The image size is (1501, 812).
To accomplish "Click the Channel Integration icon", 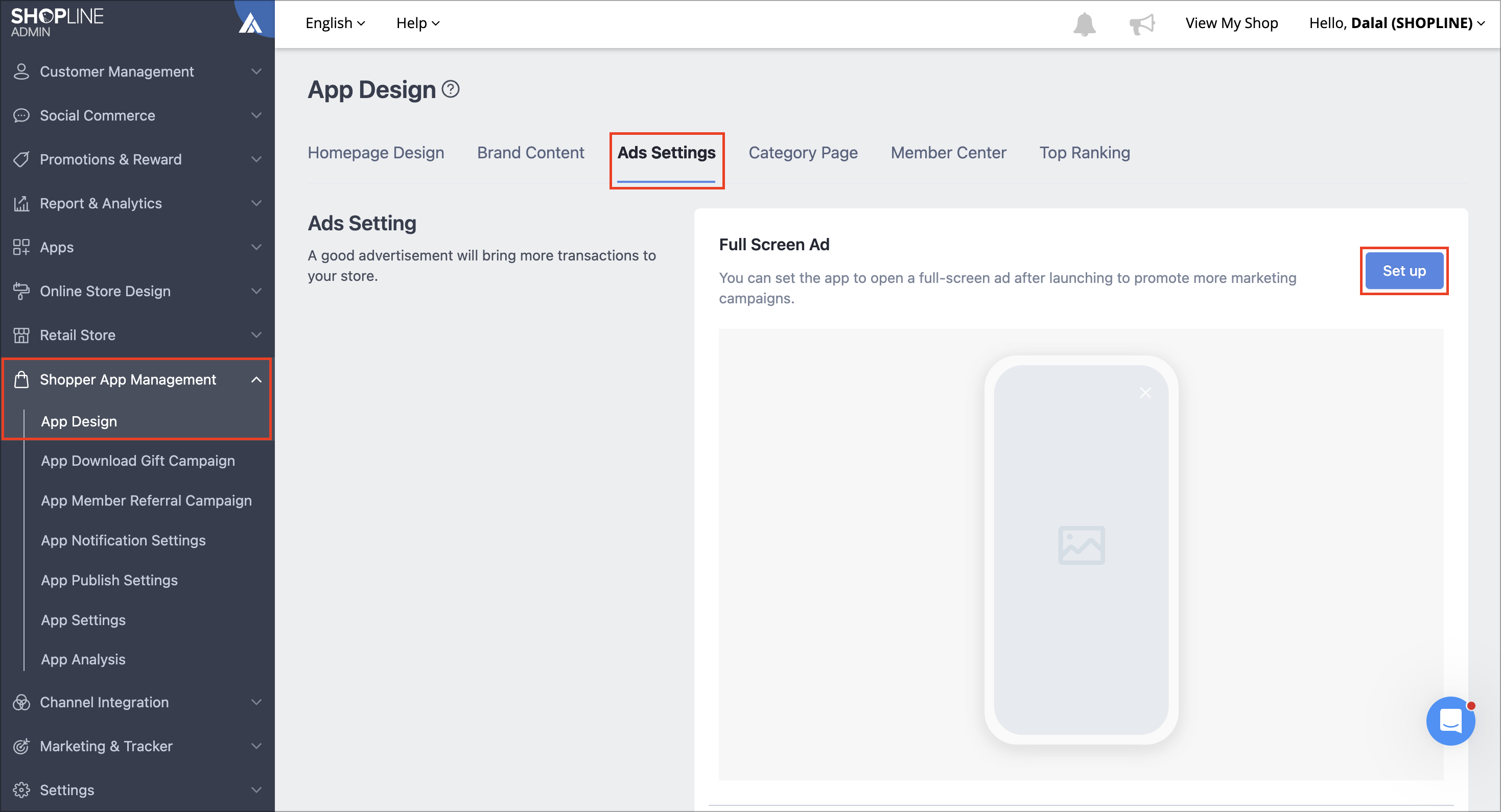I will tap(21, 702).
